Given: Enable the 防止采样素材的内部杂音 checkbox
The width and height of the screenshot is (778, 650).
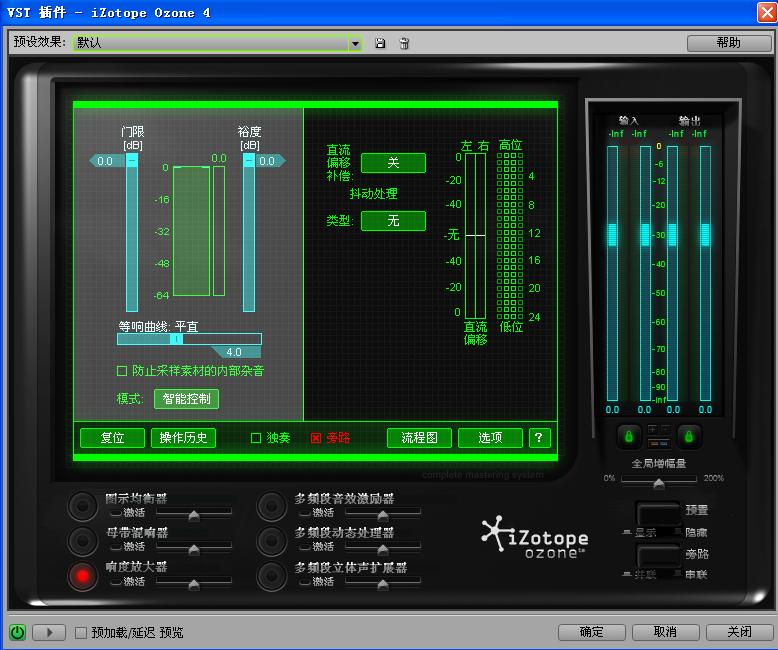Looking at the screenshot, I should click(122, 371).
